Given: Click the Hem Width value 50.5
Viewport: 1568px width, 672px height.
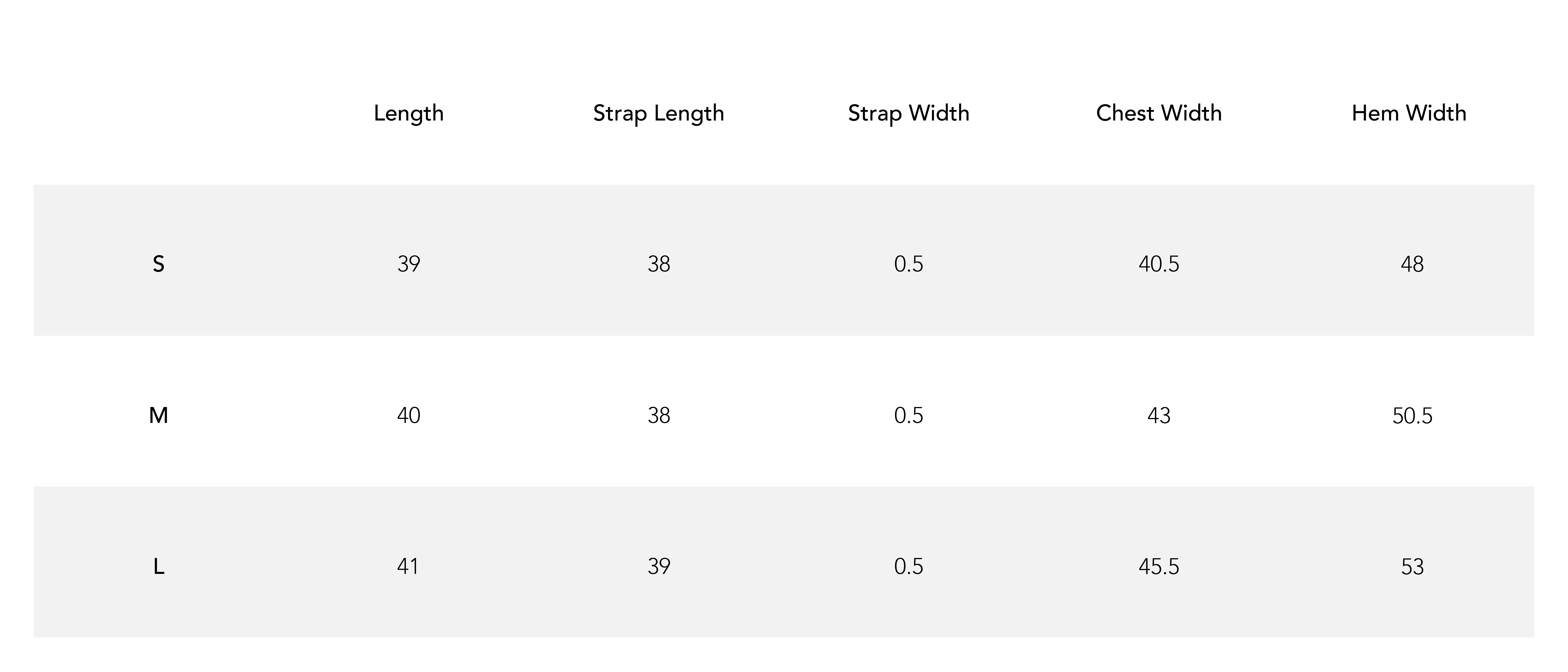Looking at the screenshot, I should point(1412,416).
